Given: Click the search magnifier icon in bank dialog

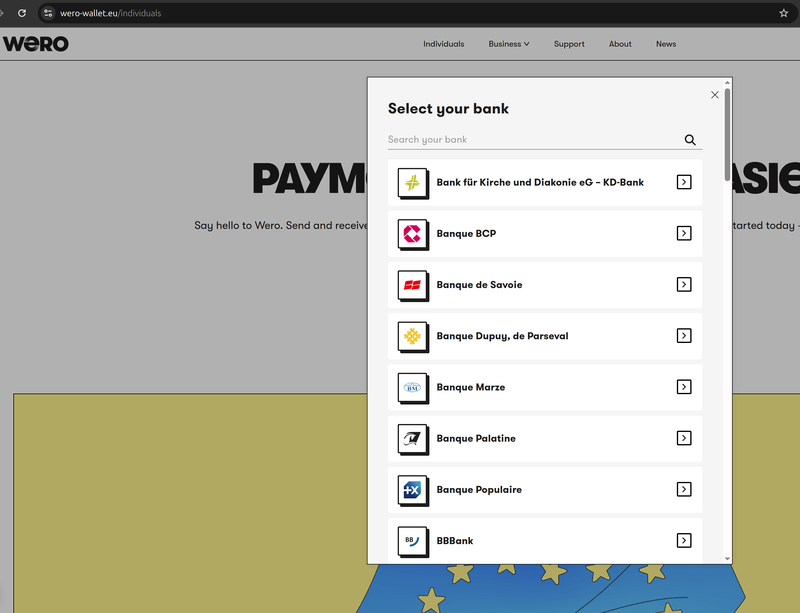Looking at the screenshot, I should [690, 140].
